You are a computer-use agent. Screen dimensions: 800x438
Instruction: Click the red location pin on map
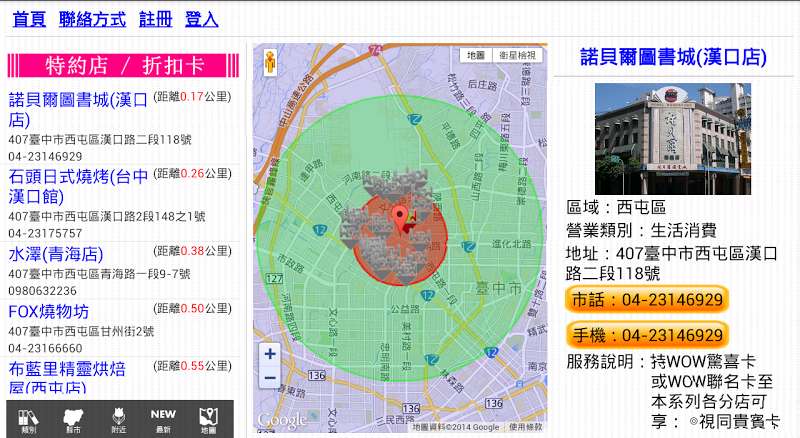pyautogui.click(x=400, y=219)
